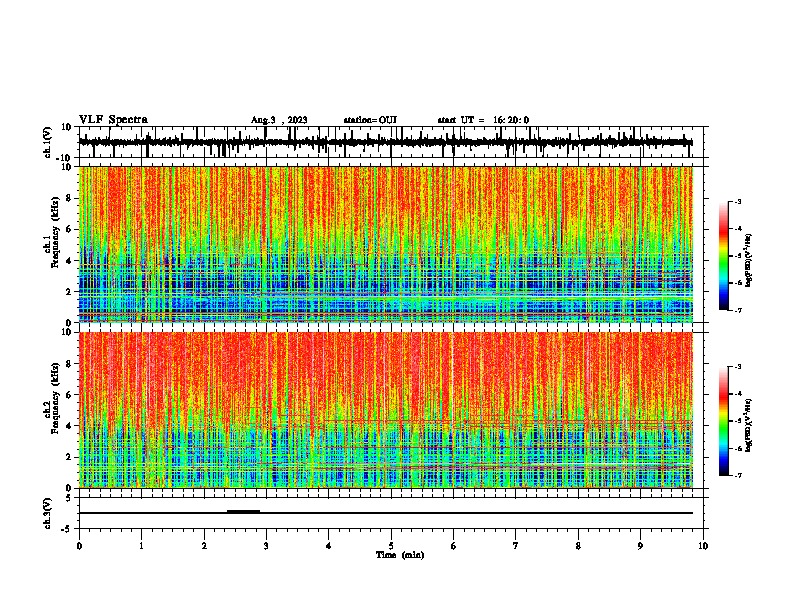Click the "-3" label atop the ch.1 color bar

click(x=737, y=201)
